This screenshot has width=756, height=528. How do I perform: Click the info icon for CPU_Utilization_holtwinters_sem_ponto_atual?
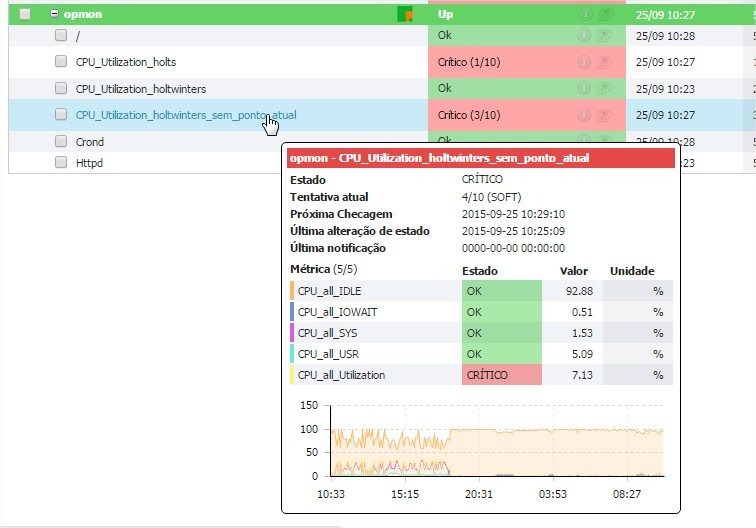click(x=586, y=115)
